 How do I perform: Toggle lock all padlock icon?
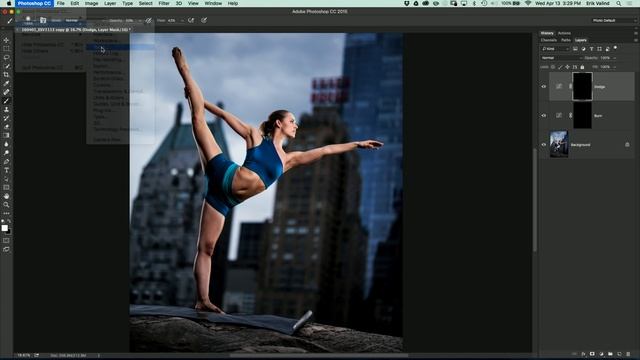click(582, 67)
